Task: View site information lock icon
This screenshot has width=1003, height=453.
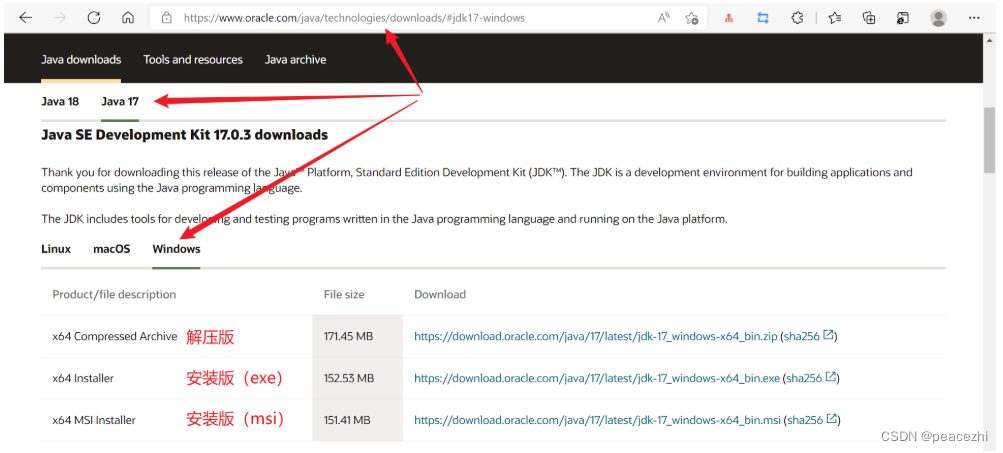Action: coord(166,18)
